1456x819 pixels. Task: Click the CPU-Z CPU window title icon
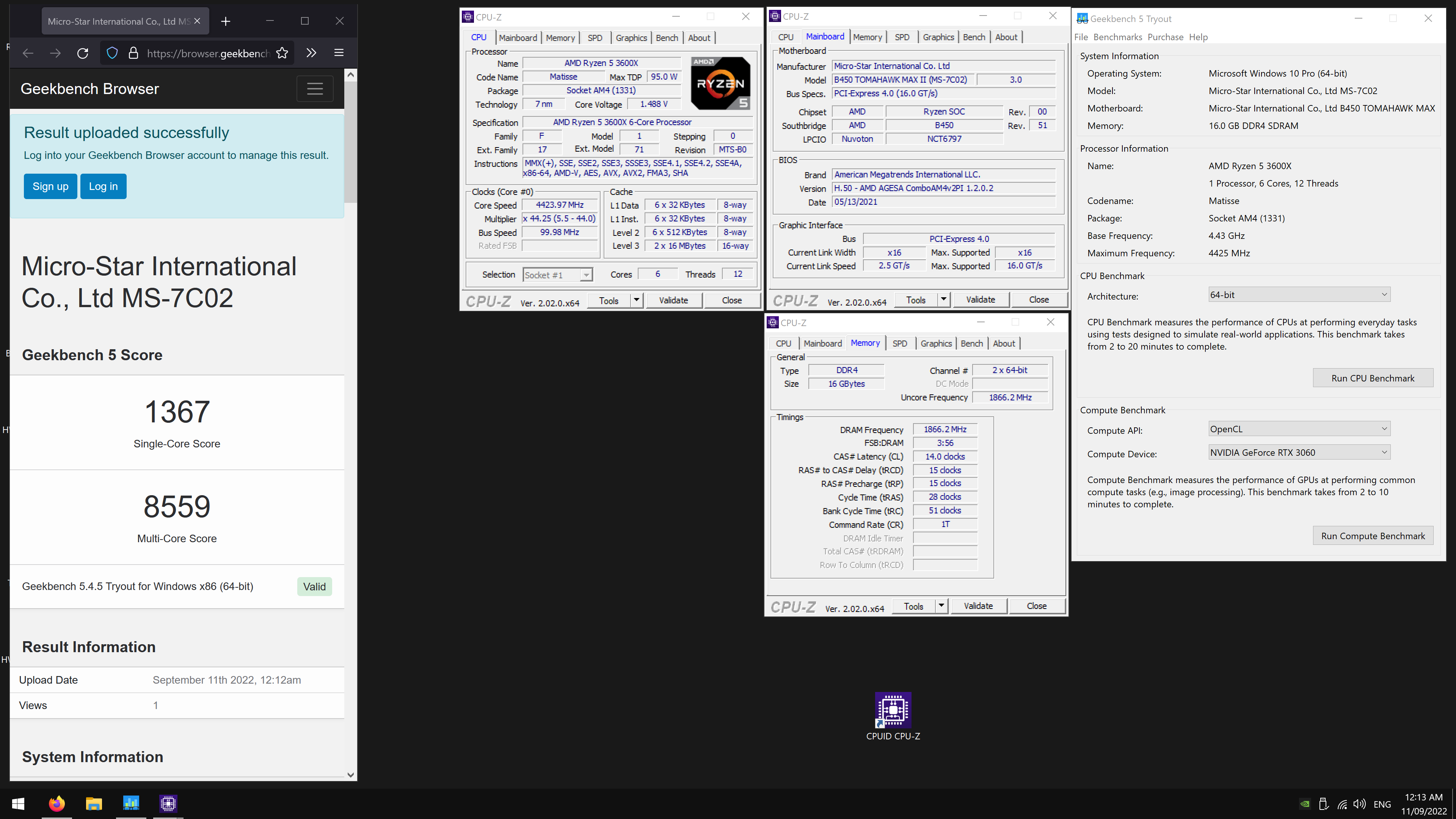tap(468, 17)
